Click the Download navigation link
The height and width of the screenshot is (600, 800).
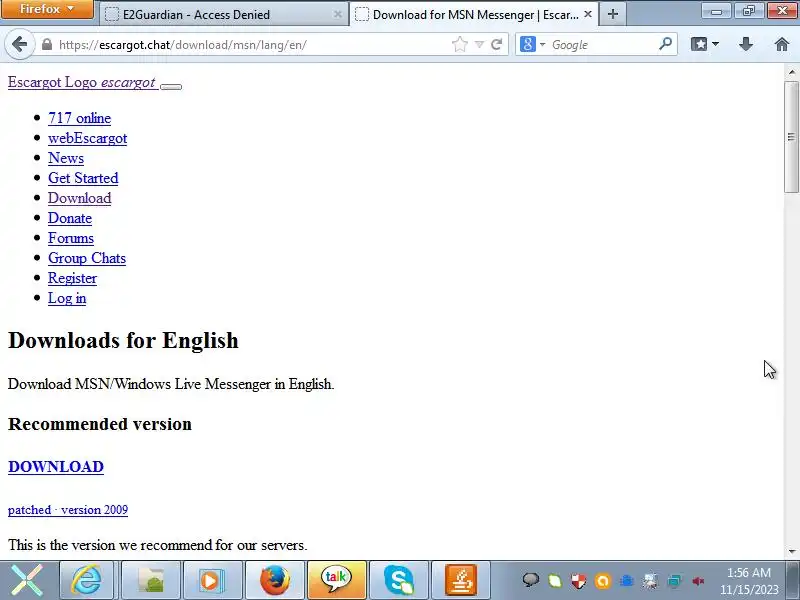pyautogui.click(x=80, y=198)
